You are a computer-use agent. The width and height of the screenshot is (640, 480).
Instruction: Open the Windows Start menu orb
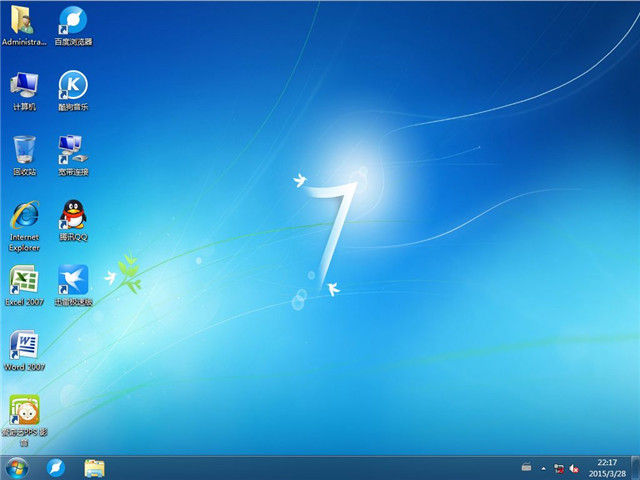click(x=17, y=468)
